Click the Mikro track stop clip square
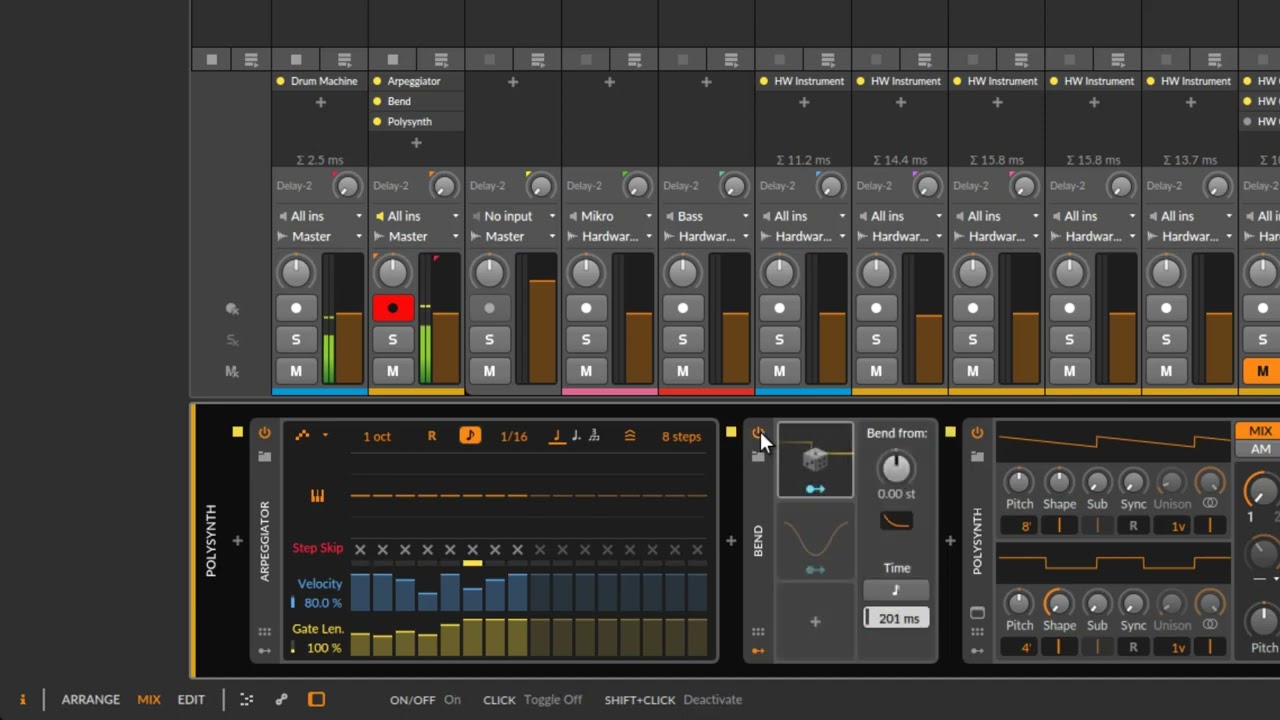 [x=586, y=60]
